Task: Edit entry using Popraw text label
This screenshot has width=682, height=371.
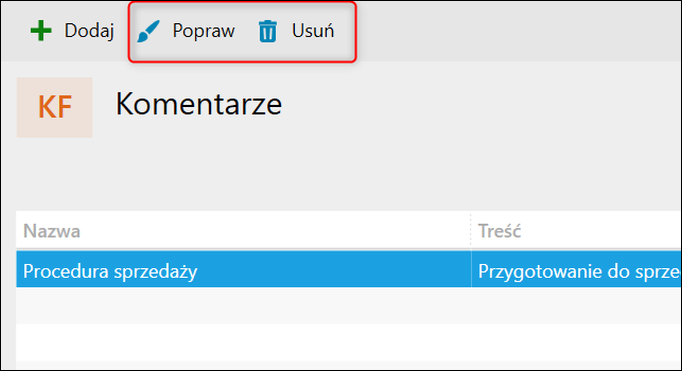Action: point(204,31)
